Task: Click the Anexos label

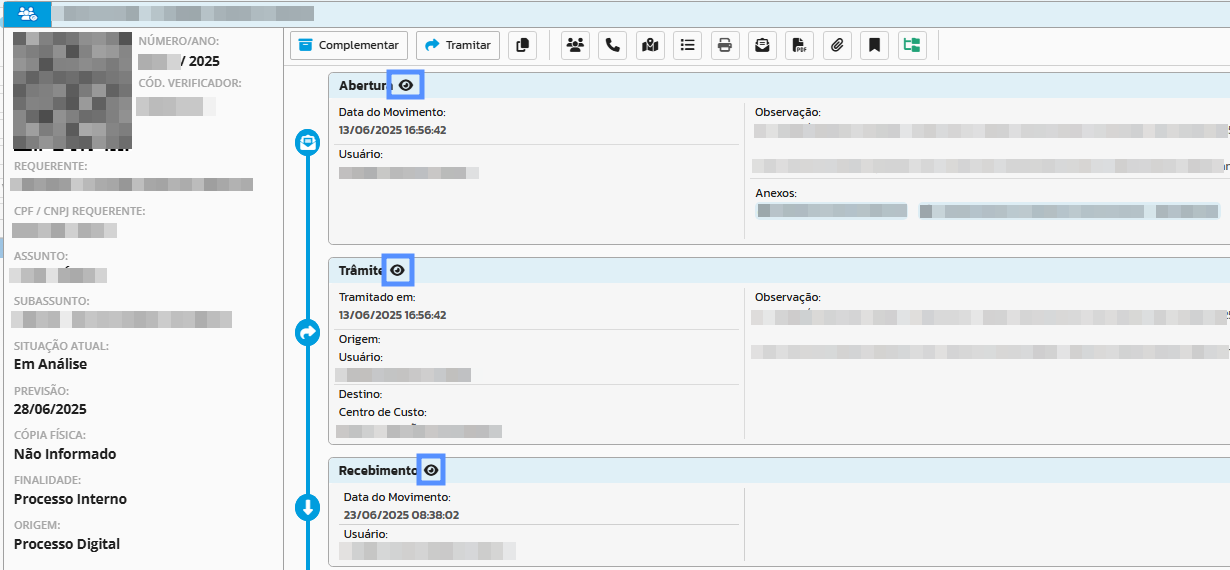Action: click(776, 193)
